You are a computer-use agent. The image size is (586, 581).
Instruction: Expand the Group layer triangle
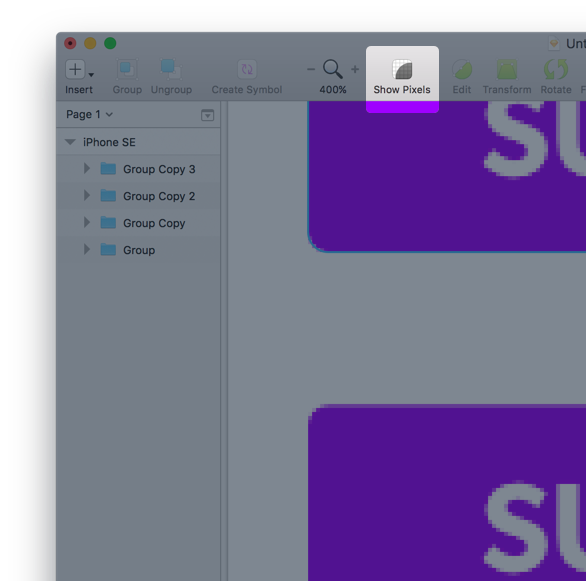click(87, 249)
